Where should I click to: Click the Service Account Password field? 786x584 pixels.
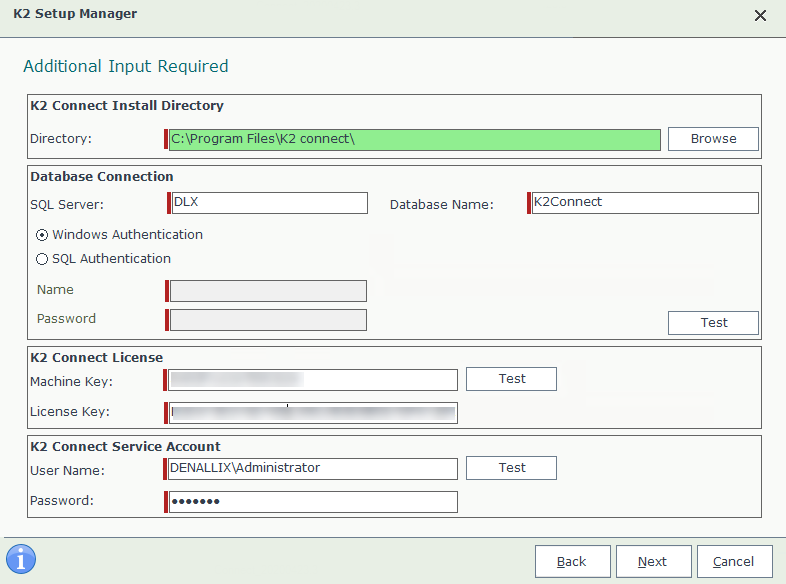(x=313, y=502)
